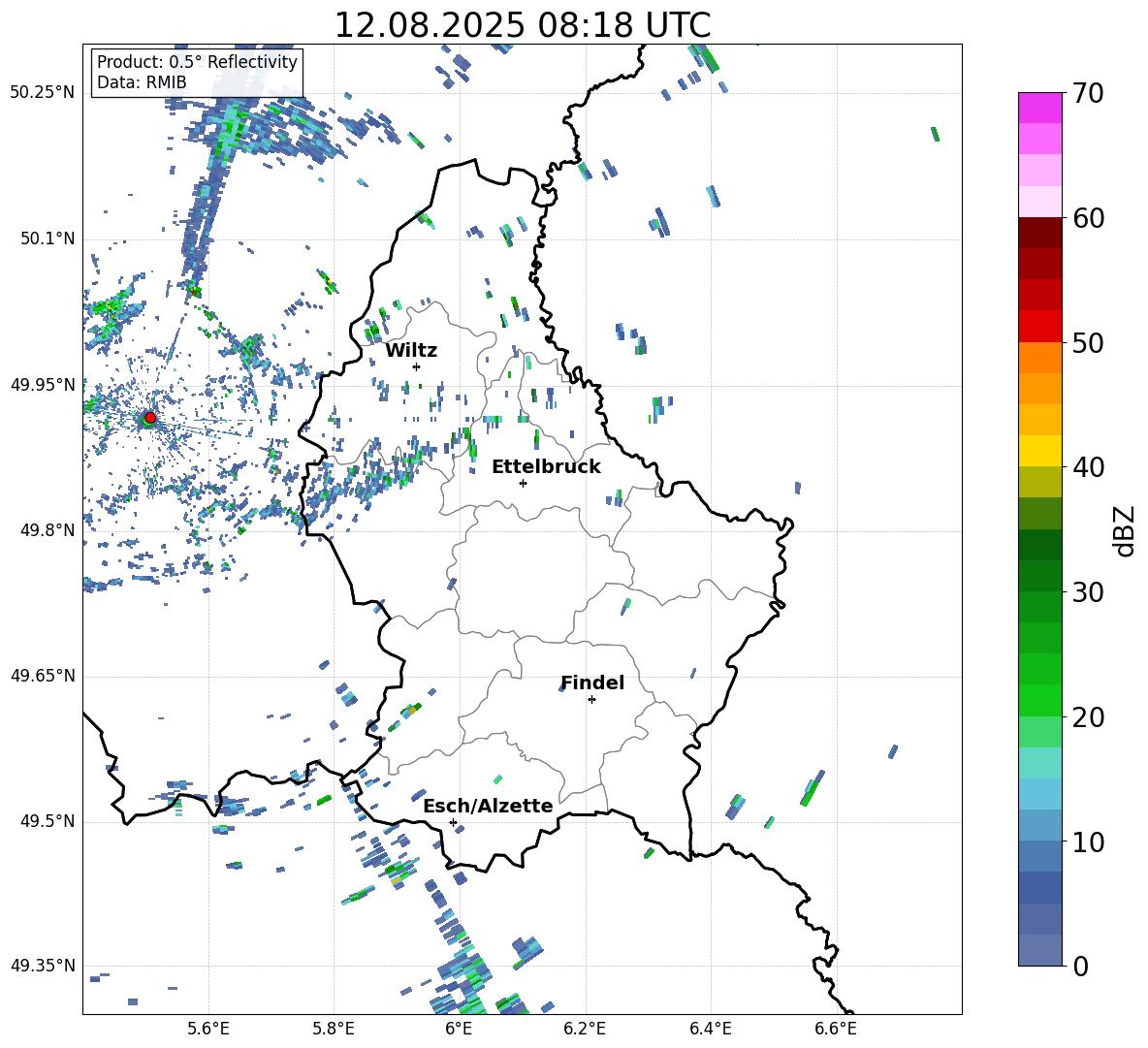Click the bright green swatch just above 20

tap(1039, 701)
